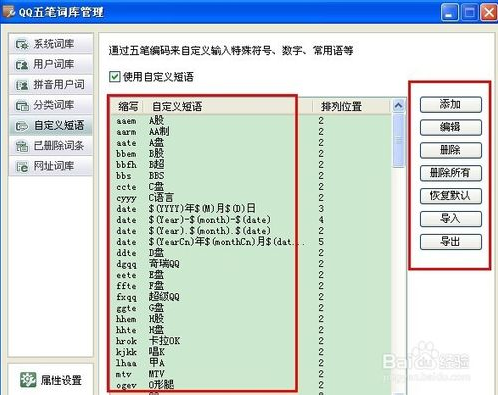Viewport: 498px width, 396px height.
Task: Click the 删除 button
Action: coord(451,150)
